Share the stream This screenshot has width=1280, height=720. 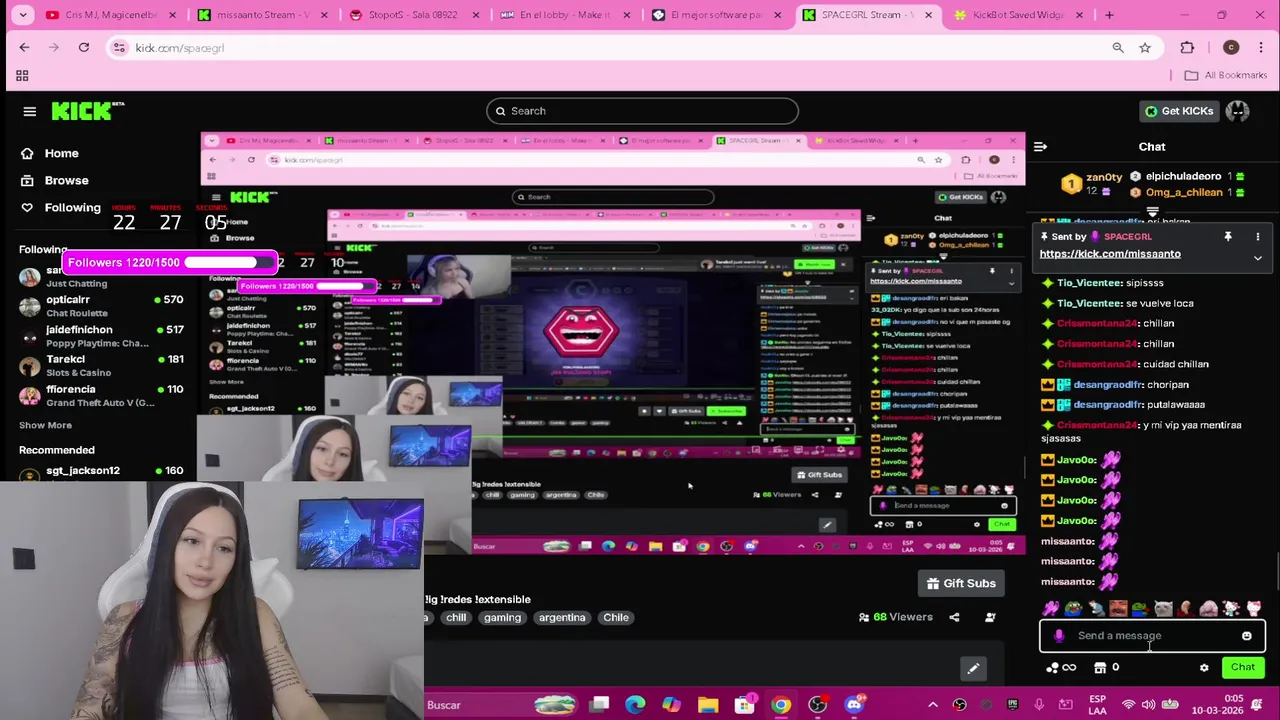pyautogui.click(x=954, y=618)
